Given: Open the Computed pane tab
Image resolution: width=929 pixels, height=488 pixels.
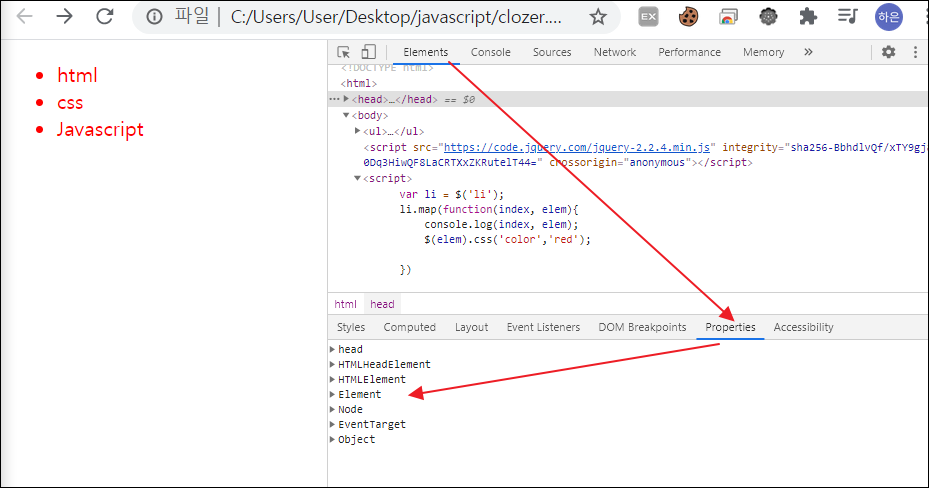Looking at the screenshot, I should 409,327.
